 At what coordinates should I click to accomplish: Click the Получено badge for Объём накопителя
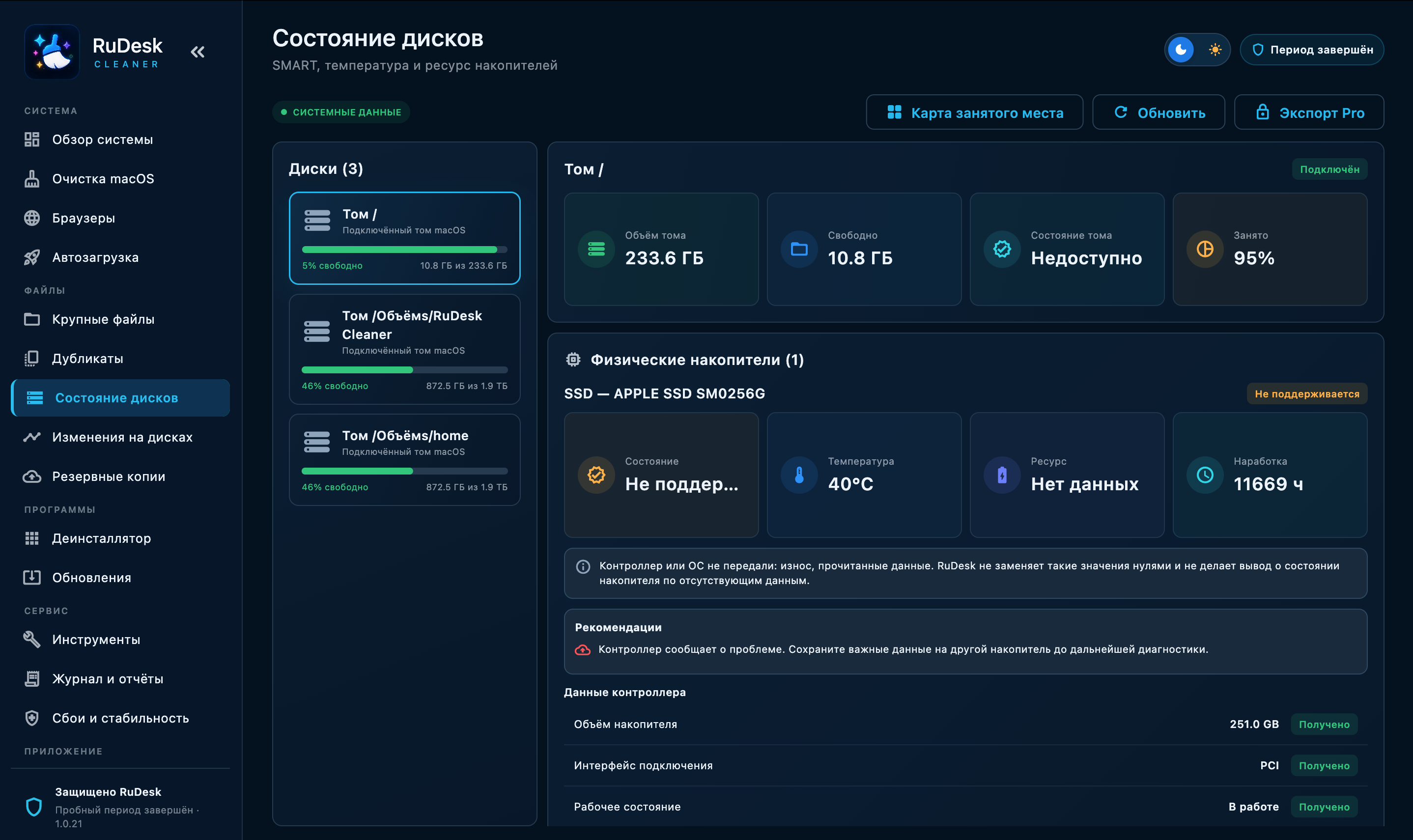click(x=1324, y=725)
